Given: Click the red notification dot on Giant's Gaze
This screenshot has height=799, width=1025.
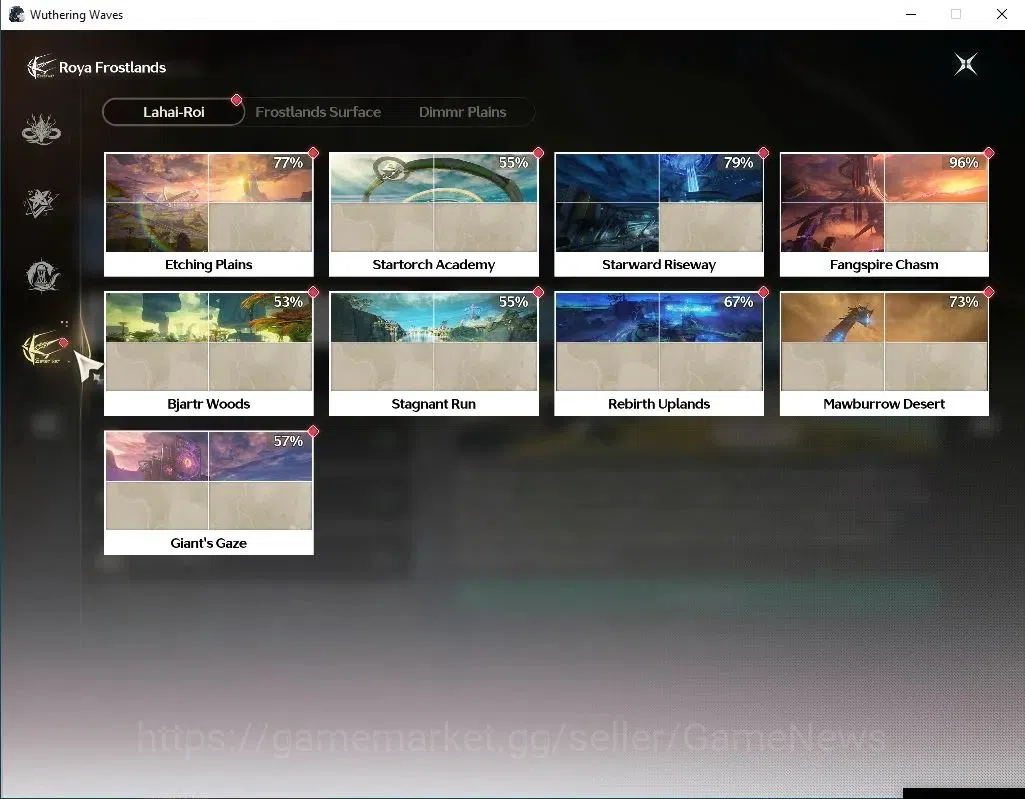Looking at the screenshot, I should click(313, 432).
